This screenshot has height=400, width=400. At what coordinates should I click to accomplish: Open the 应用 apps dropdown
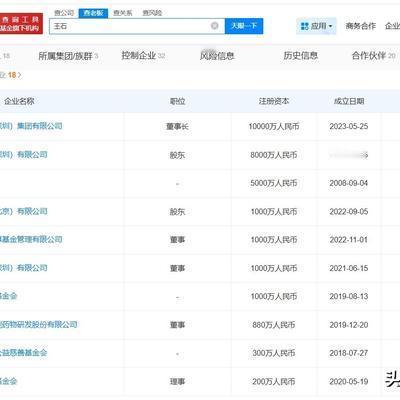(316, 26)
